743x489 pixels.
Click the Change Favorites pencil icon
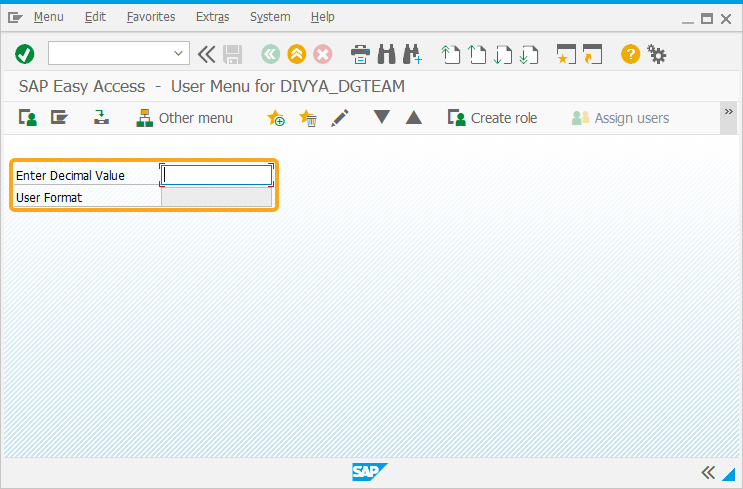[340, 118]
